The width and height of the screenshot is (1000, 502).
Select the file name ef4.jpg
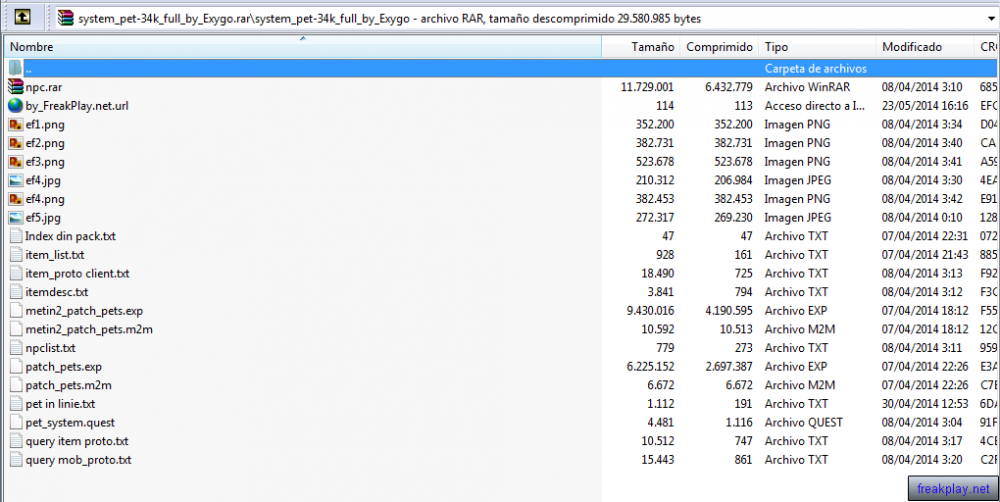pyautogui.click(x=43, y=181)
